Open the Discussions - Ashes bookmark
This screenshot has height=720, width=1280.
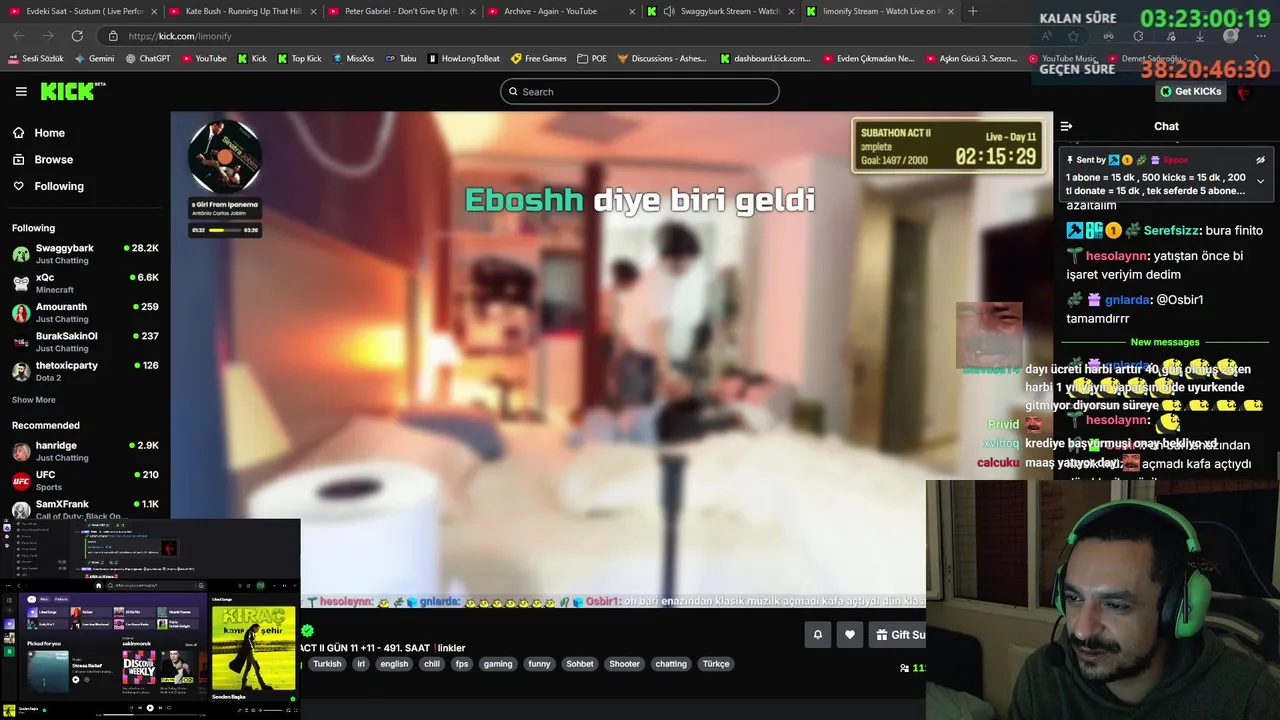point(662,58)
